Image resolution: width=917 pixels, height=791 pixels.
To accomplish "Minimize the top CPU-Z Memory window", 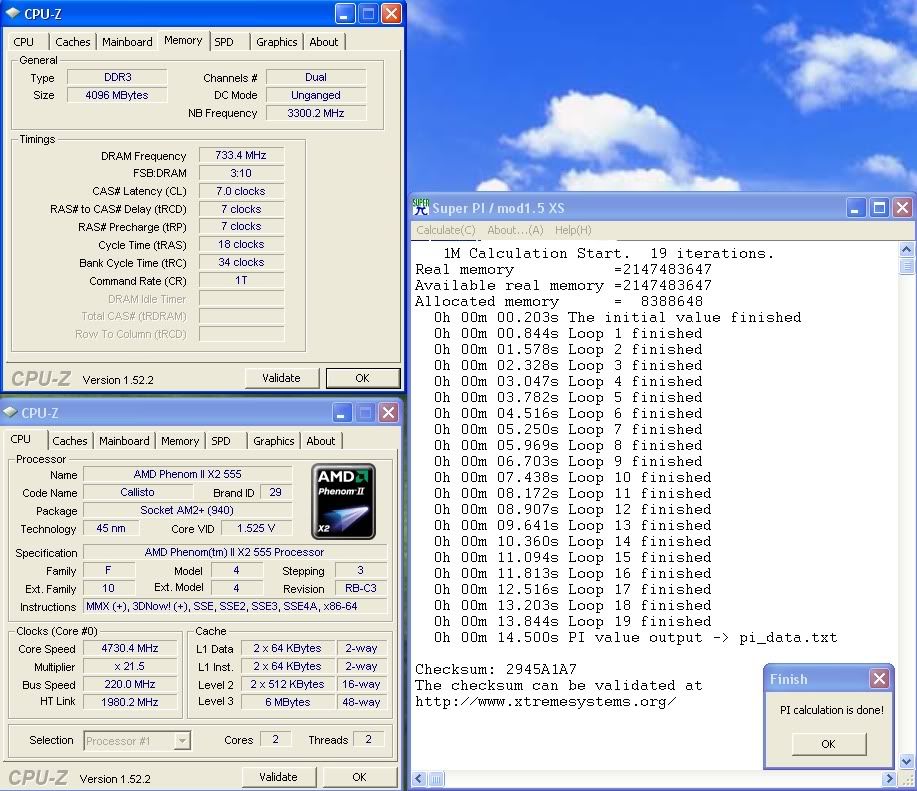I will tap(345, 13).
